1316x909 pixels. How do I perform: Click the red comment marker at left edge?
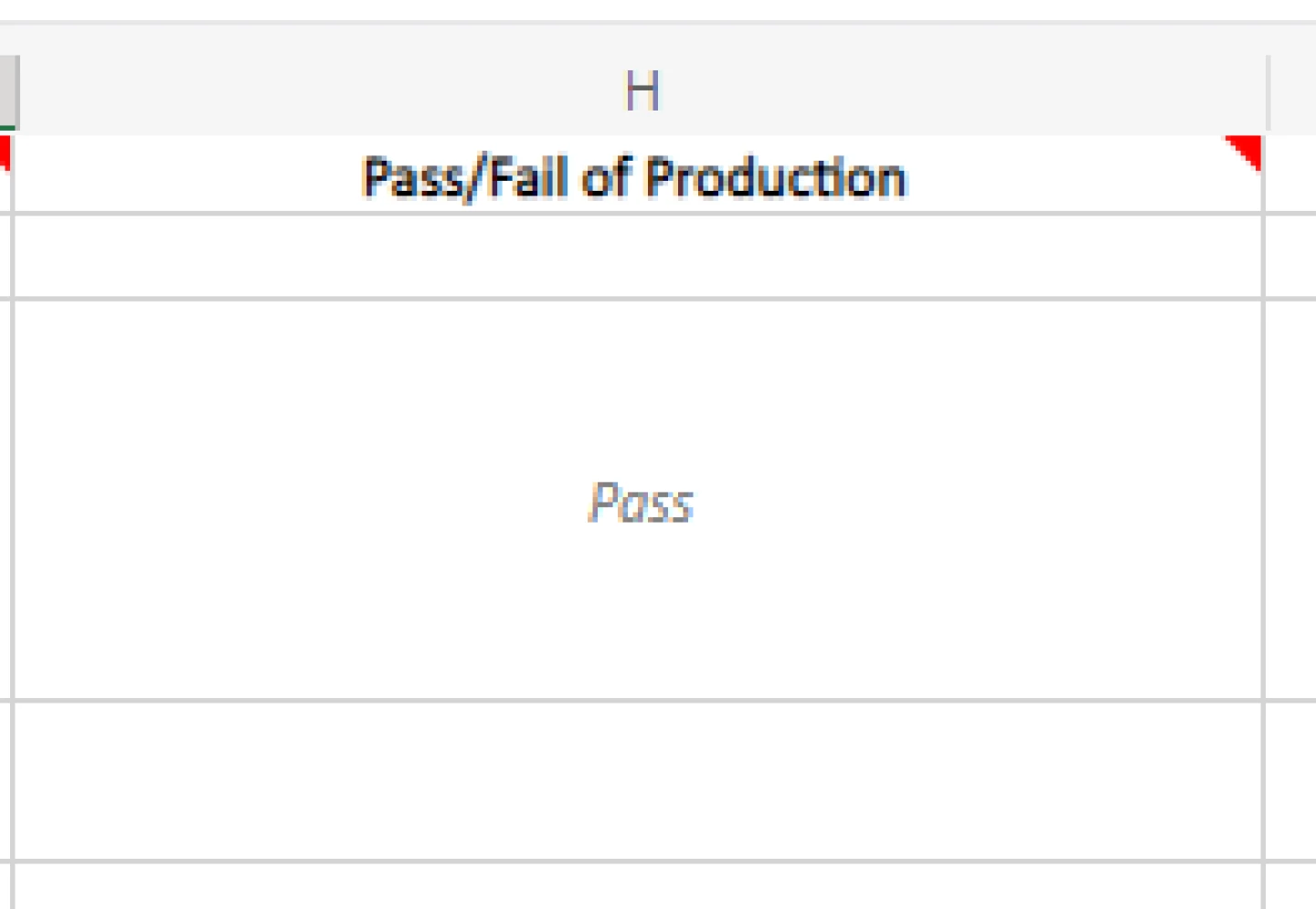(x=4, y=150)
